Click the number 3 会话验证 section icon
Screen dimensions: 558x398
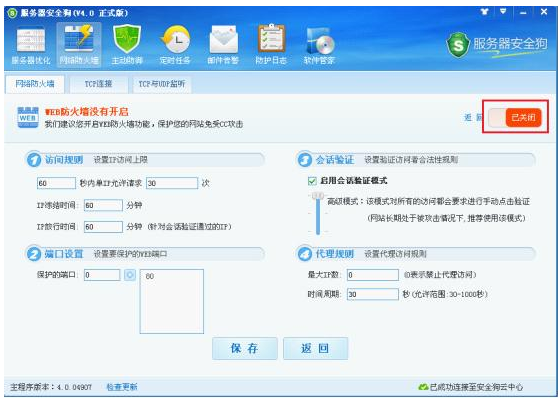tap(305, 160)
